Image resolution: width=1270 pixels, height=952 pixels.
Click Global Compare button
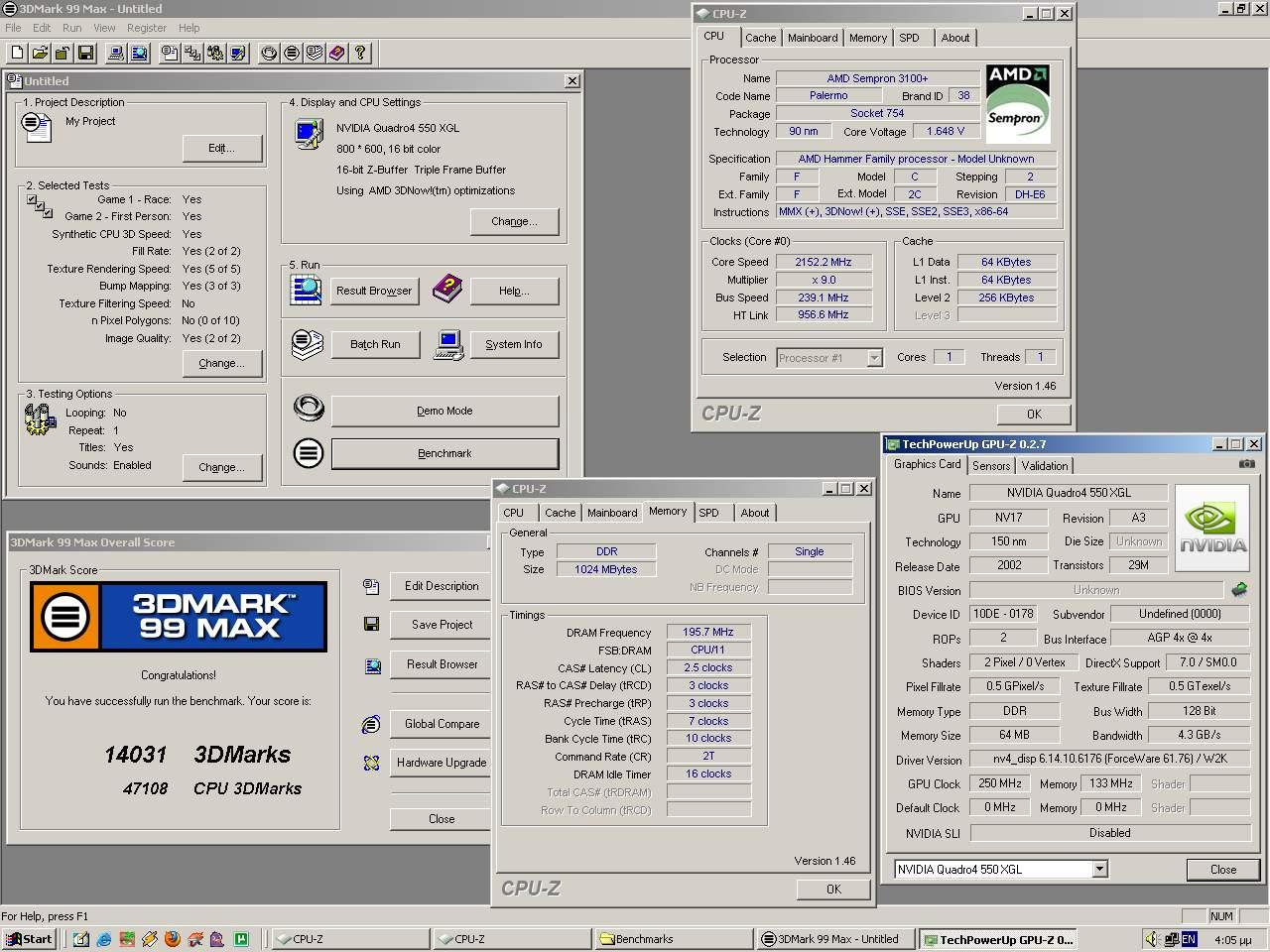click(442, 724)
